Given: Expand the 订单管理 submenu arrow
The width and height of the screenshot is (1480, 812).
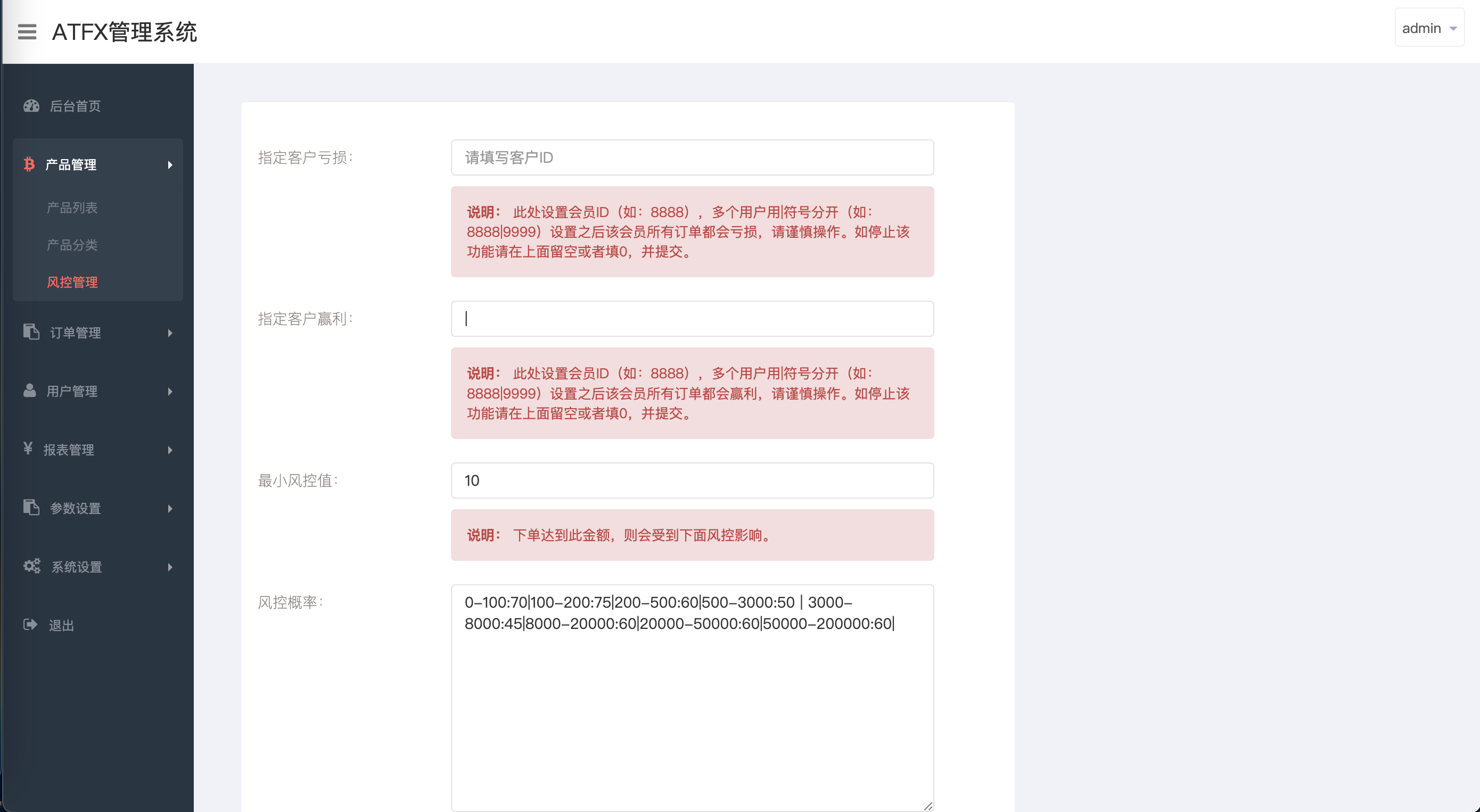Looking at the screenshot, I should [x=170, y=333].
